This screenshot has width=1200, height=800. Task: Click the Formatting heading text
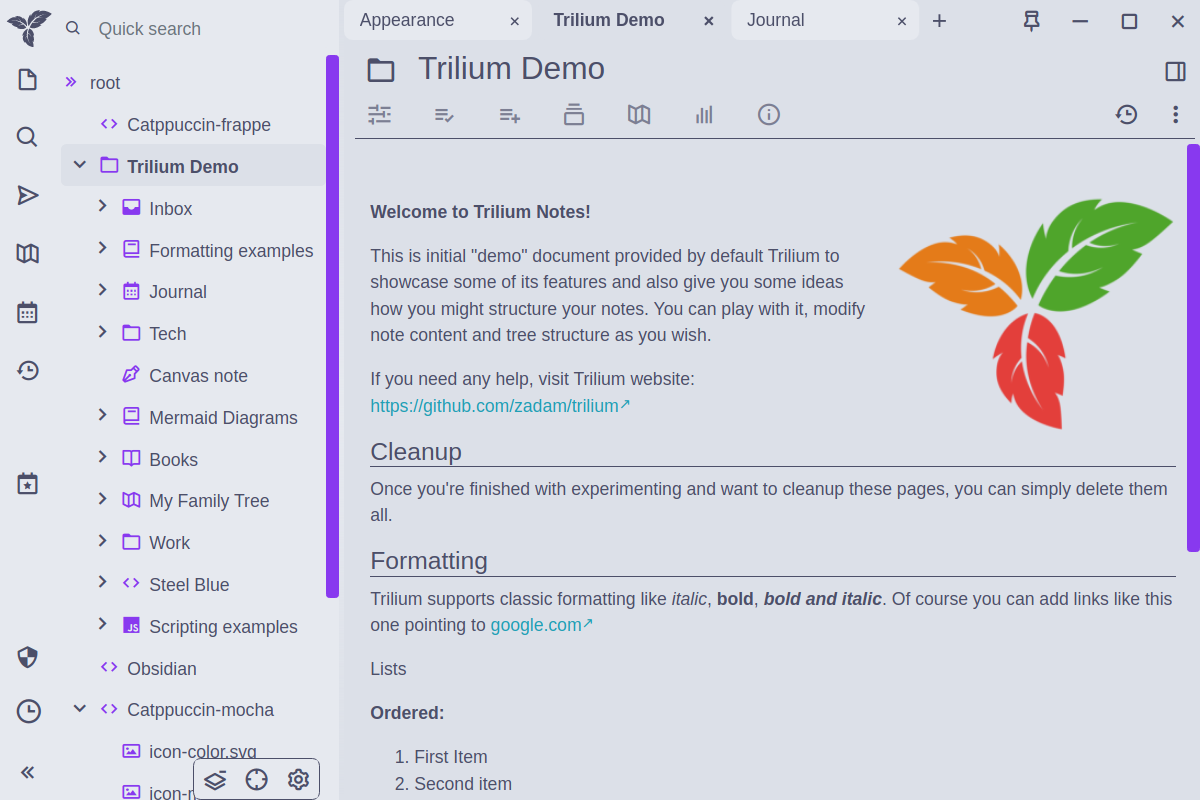429,561
